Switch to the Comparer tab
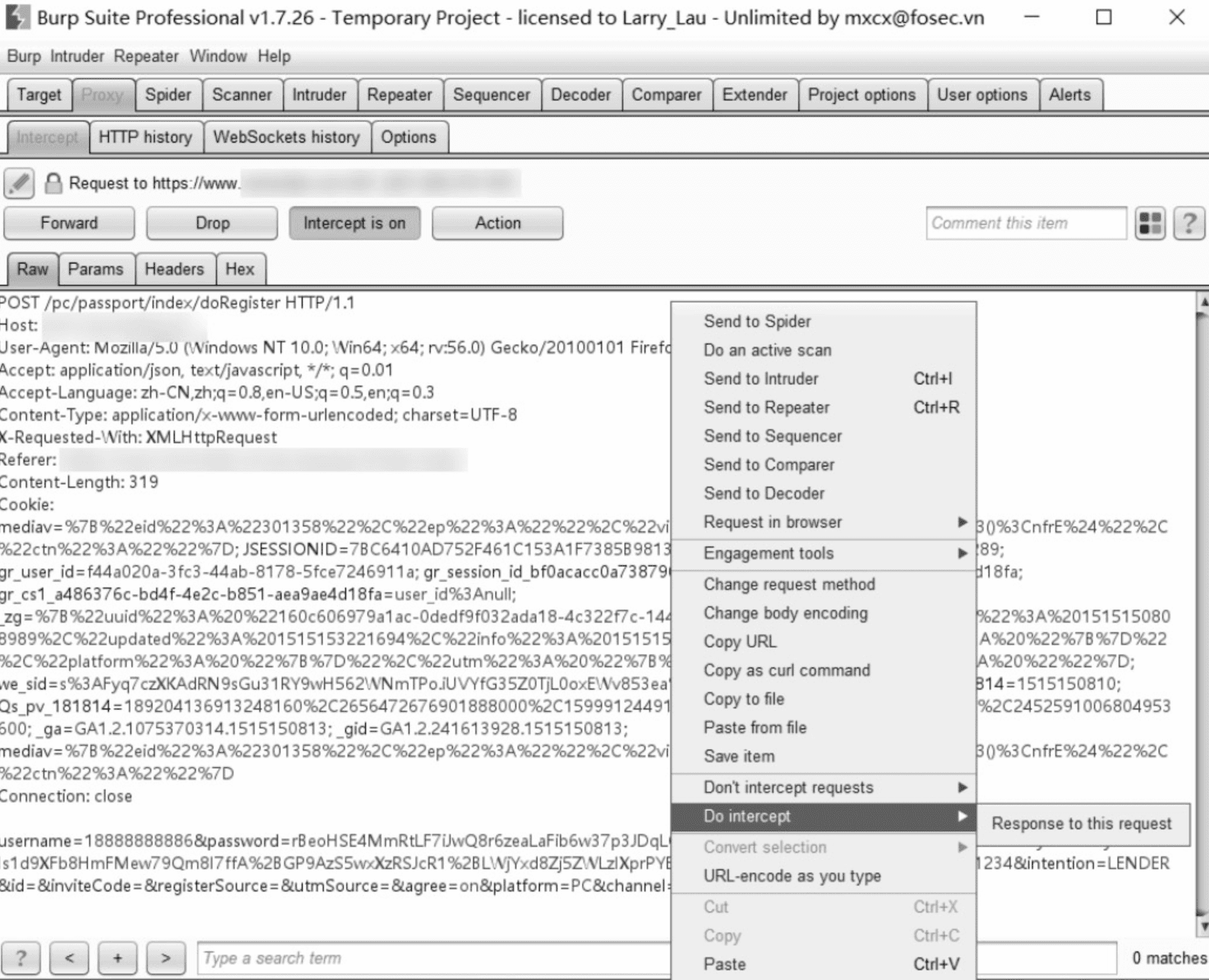 pos(666,95)
